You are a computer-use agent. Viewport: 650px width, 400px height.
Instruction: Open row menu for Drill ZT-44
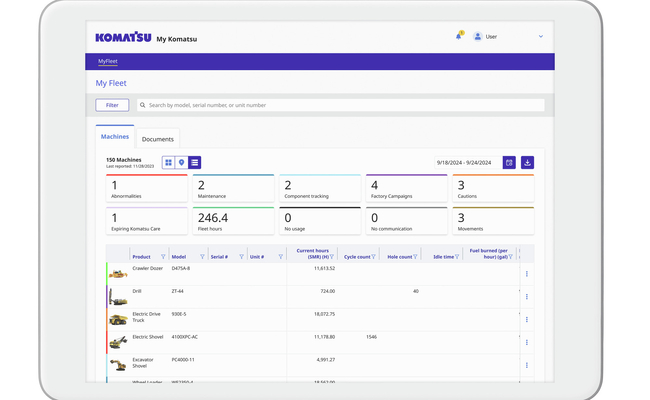(527, 297)
